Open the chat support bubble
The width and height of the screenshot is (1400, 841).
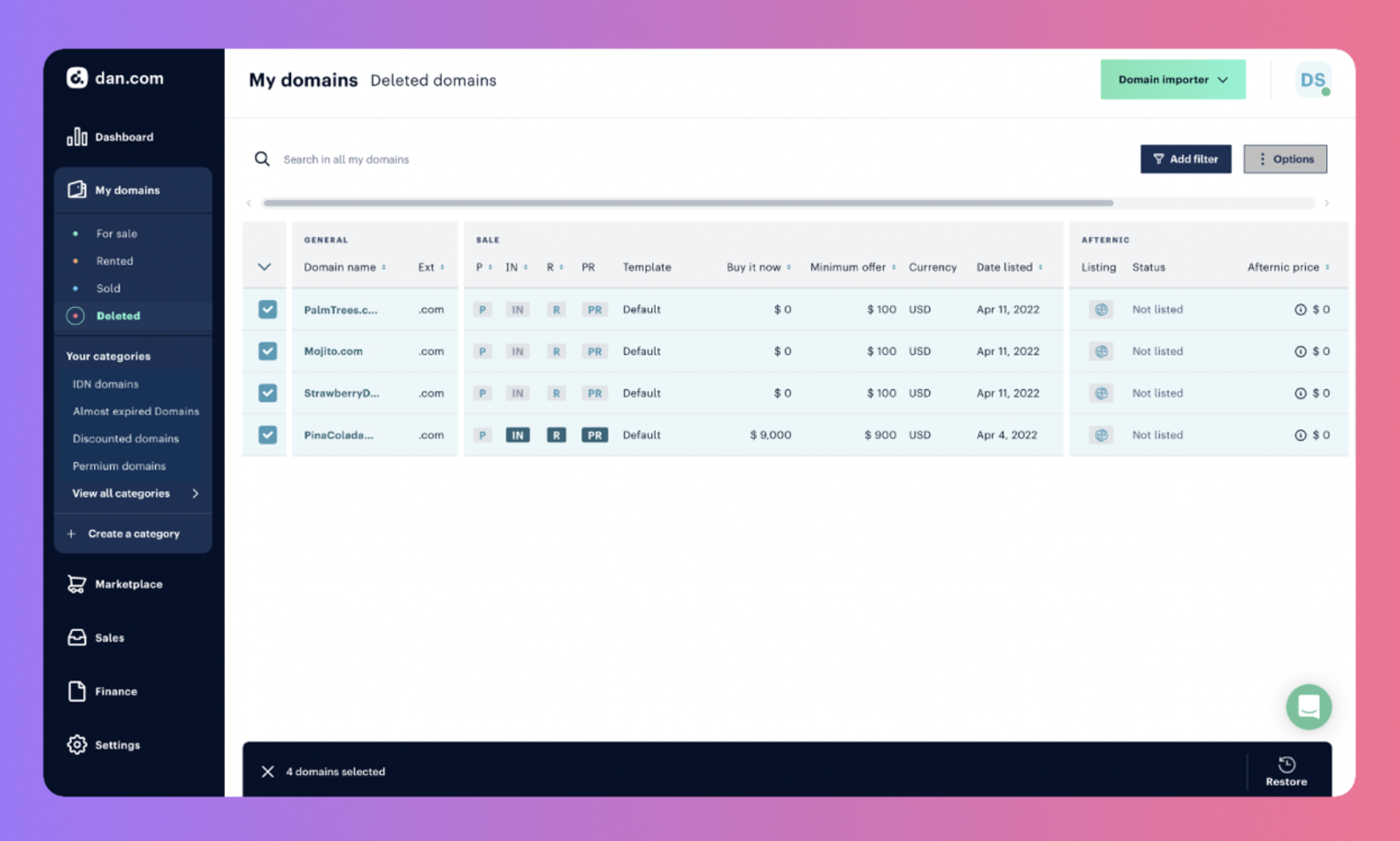(1308, 707)
